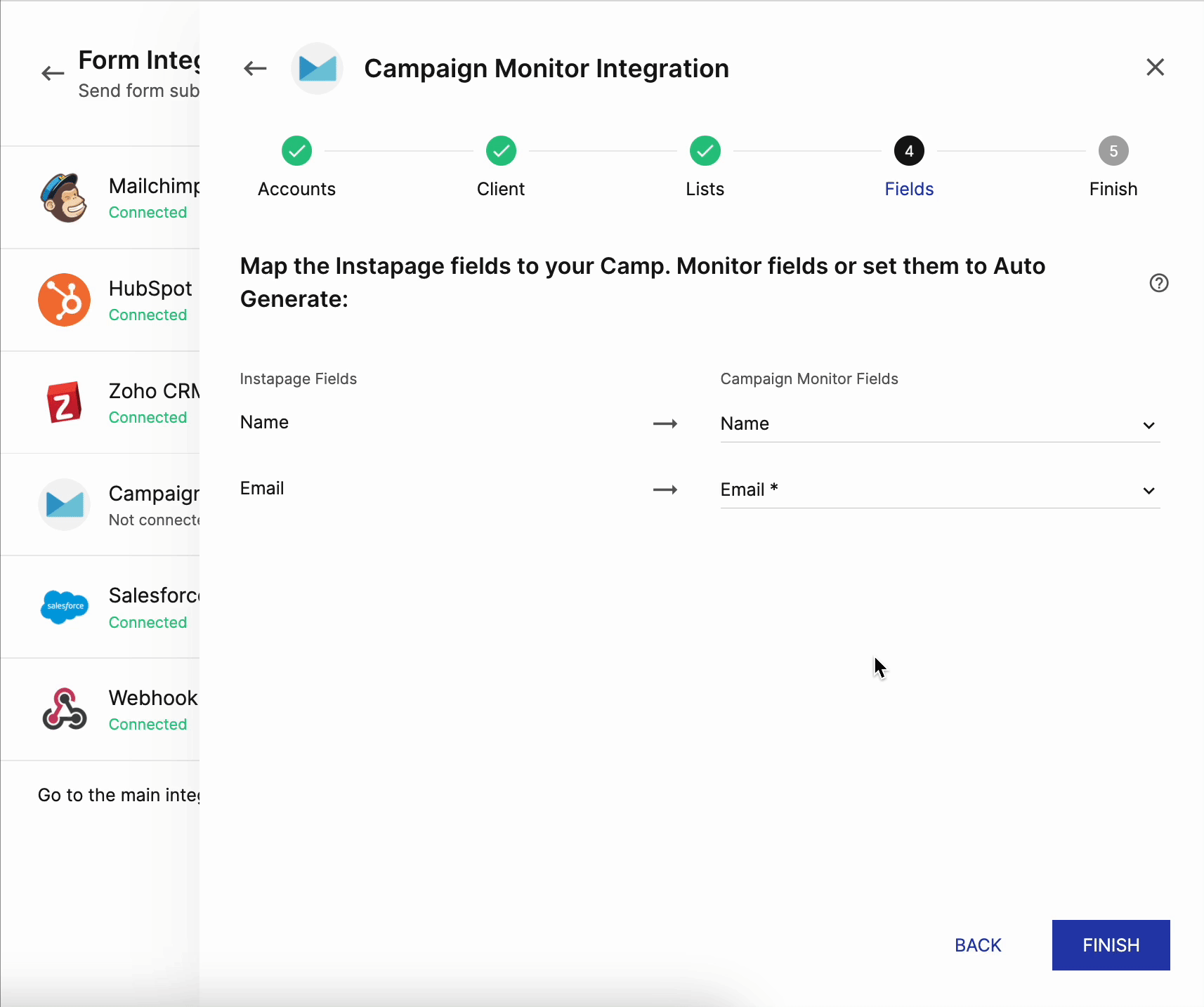
Task: Jump to step 5 Finish
Action: (1113, 151)
